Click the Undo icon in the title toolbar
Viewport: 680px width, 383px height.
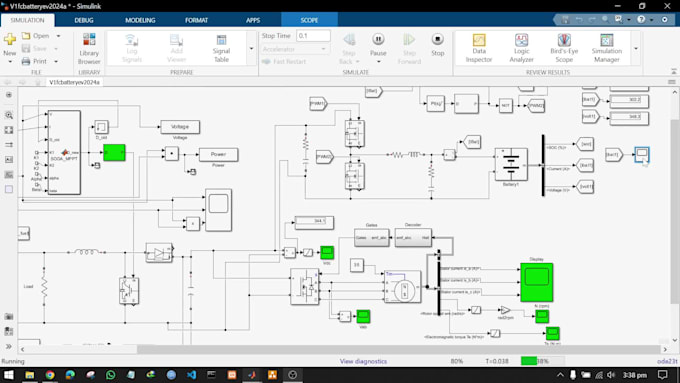click(x=579, y=20)
